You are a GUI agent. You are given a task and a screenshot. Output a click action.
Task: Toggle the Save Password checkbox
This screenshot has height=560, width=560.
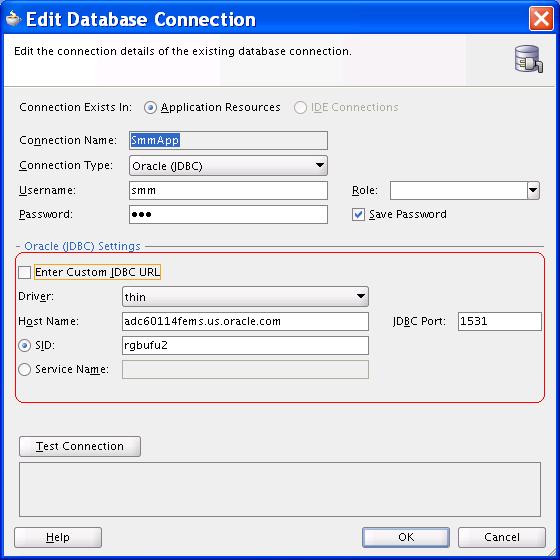(x=358, y=215)
